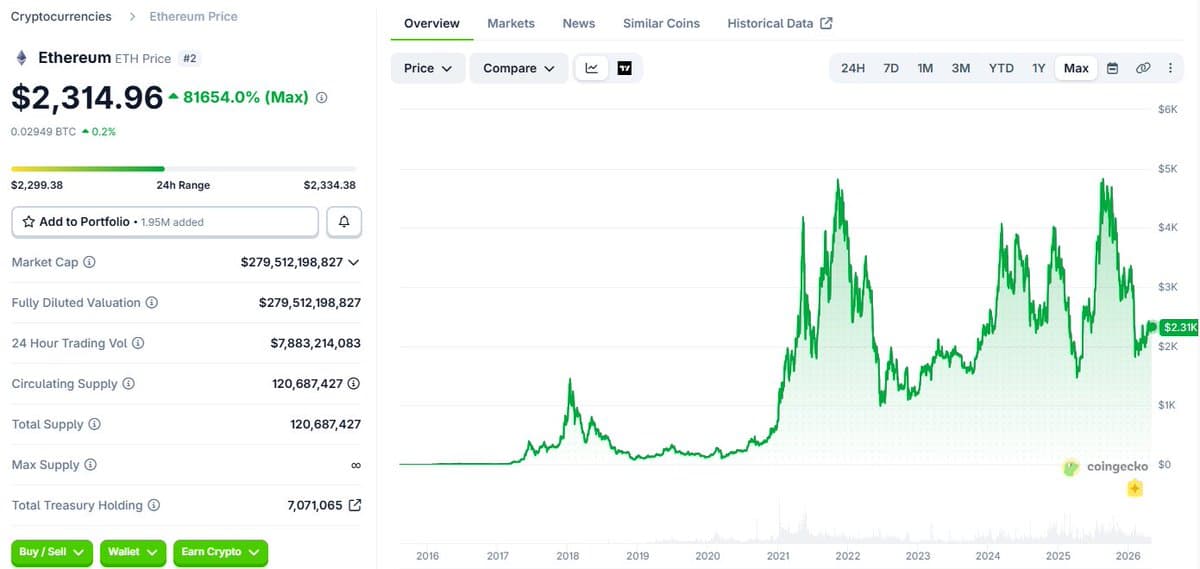This screenshot has width=1200, height=569.
Task: Open the Wallet dropdown
Action: tap(133, 552)
